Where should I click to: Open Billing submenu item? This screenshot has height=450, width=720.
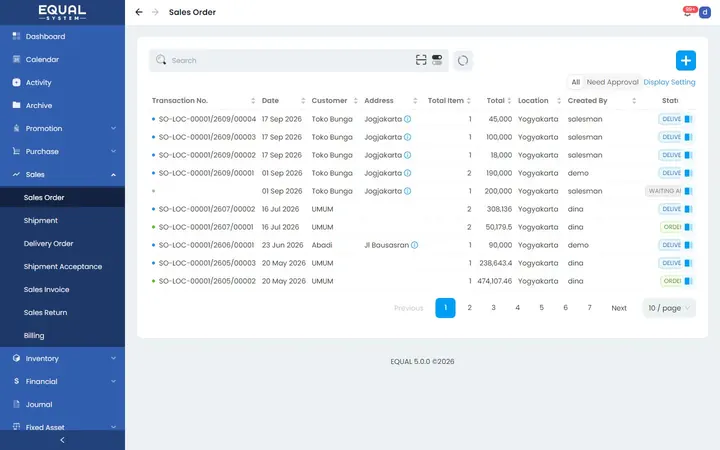(x=62, y=335)
